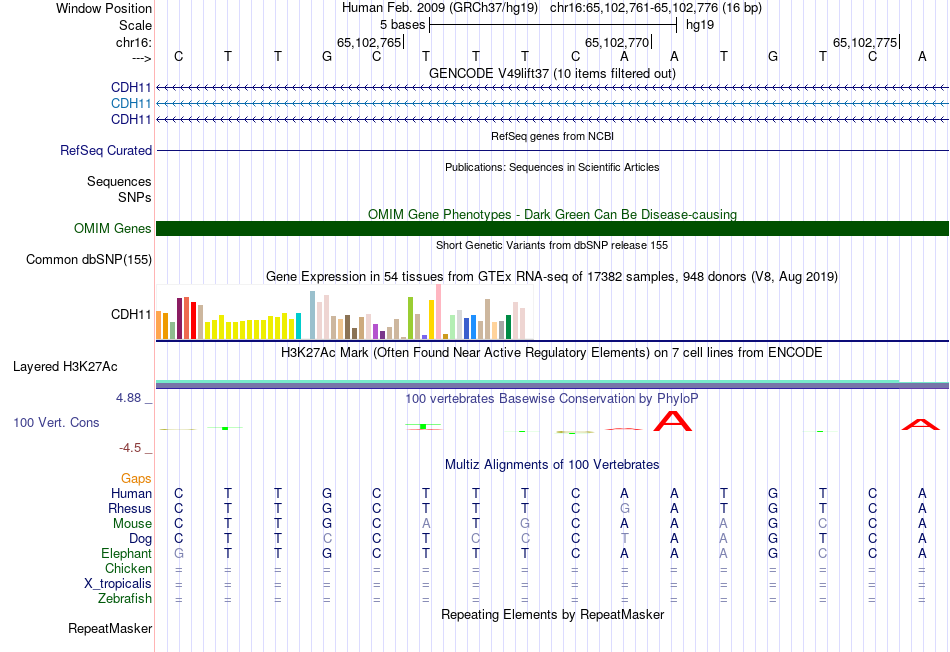This screenshot has width=950, height=652.
Task: Click the gray T mismatch in Dog row
Action: pos(624,539)
